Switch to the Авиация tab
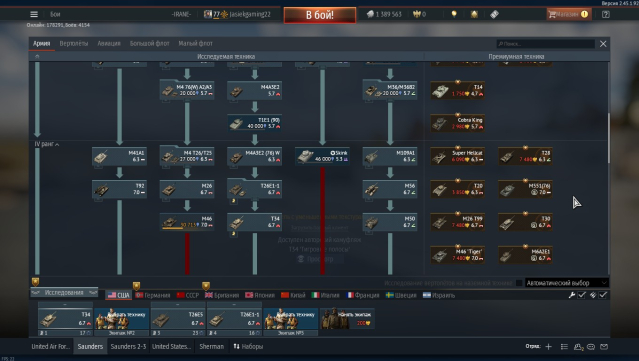 coord(109,44)
